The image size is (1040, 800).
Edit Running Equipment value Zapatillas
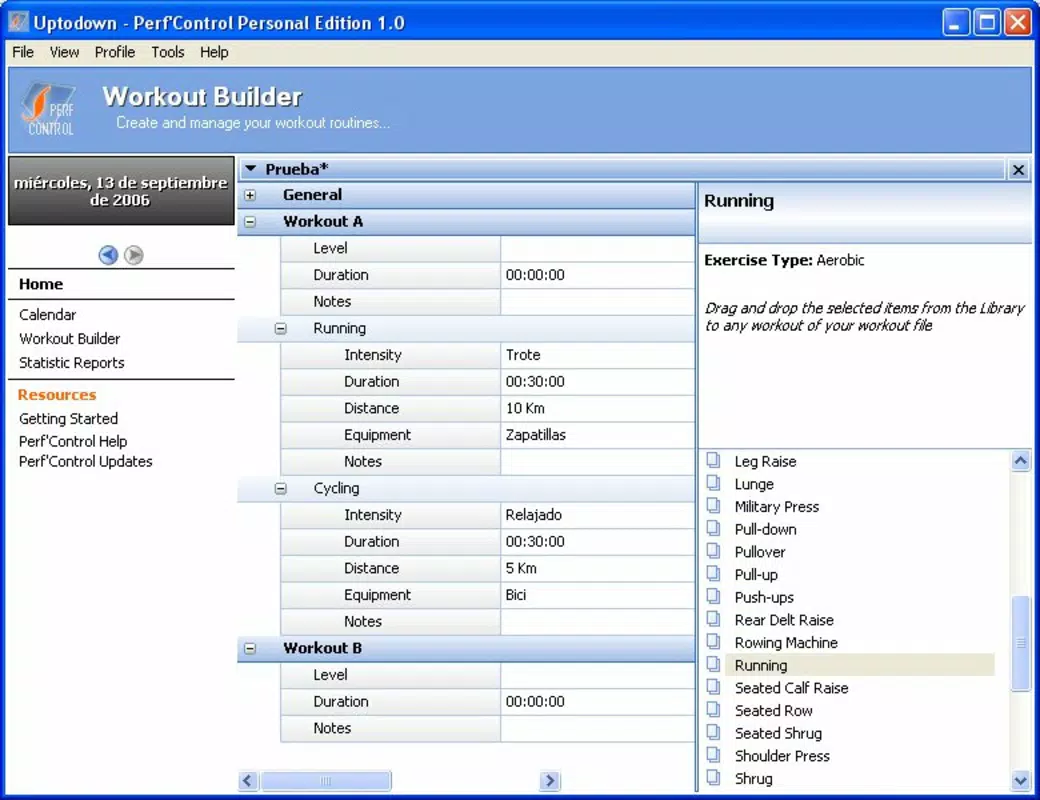pos(597,434)
